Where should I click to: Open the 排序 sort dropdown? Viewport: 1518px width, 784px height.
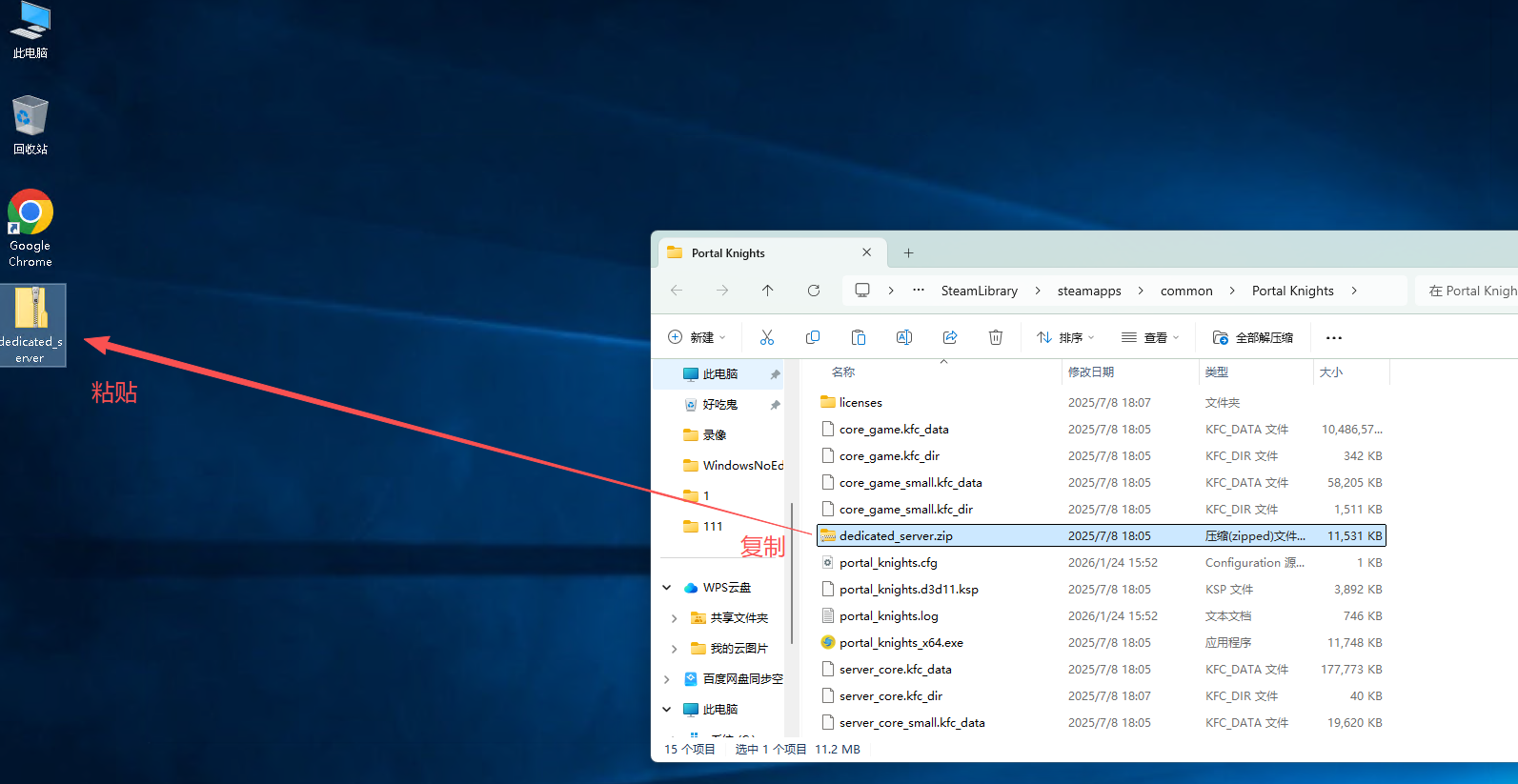tap(1065, 337)
